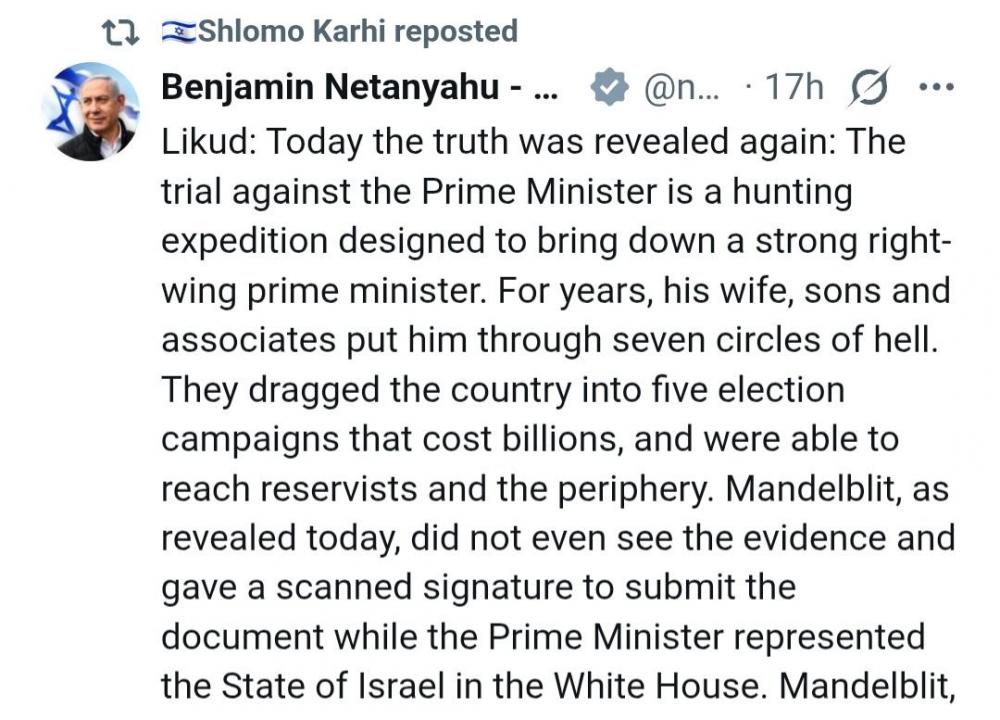Click the truncated @n... account handle

click(x=681, y=87)
